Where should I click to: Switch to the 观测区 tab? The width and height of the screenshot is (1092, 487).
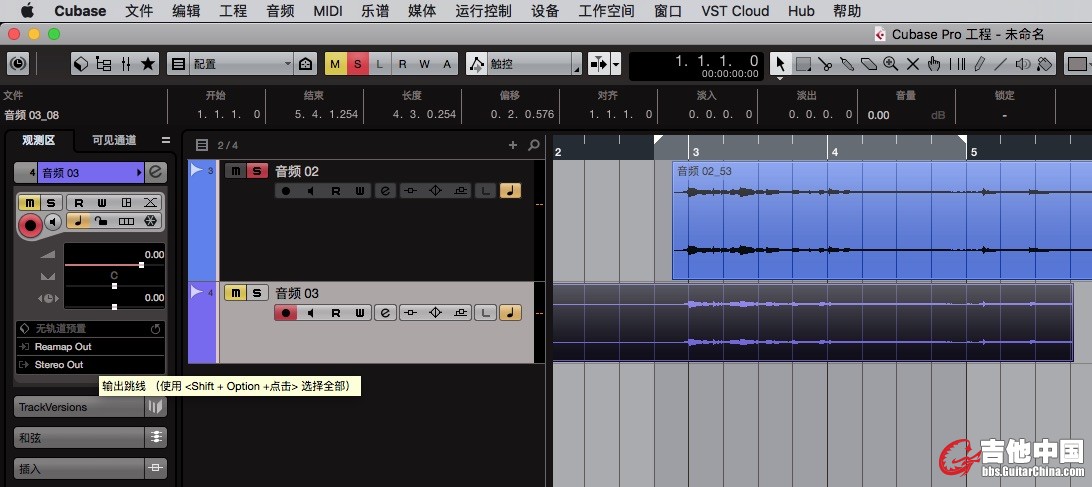coord(38,140)
